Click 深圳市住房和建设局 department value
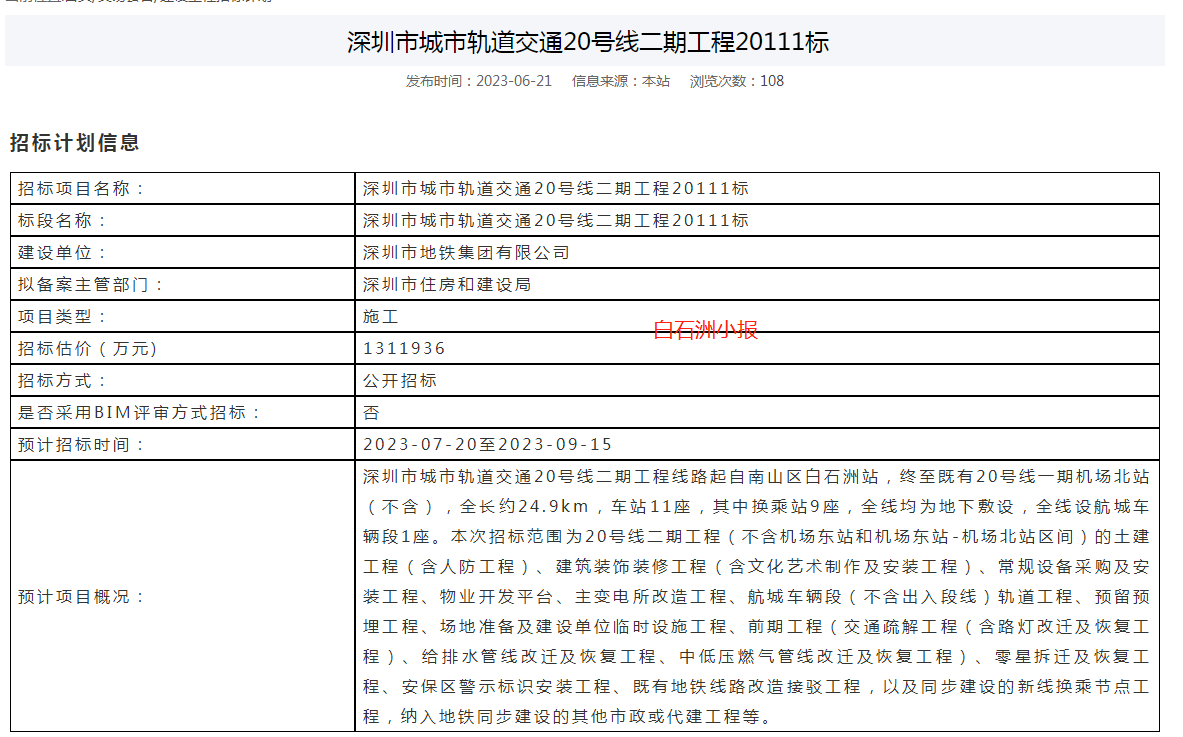Viewport: 1183px width, 737px height. coord(447,285)
